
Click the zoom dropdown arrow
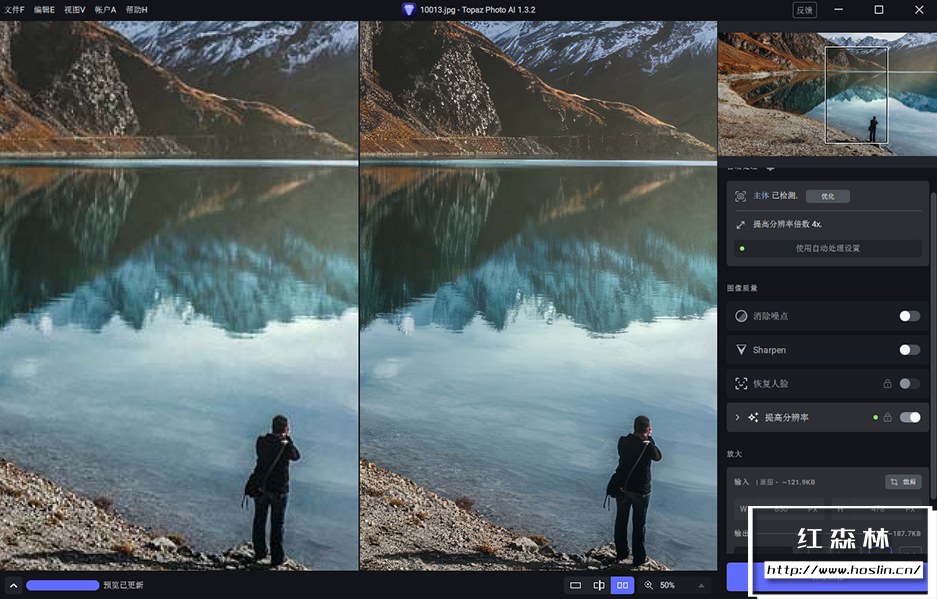tap(702, 585)
